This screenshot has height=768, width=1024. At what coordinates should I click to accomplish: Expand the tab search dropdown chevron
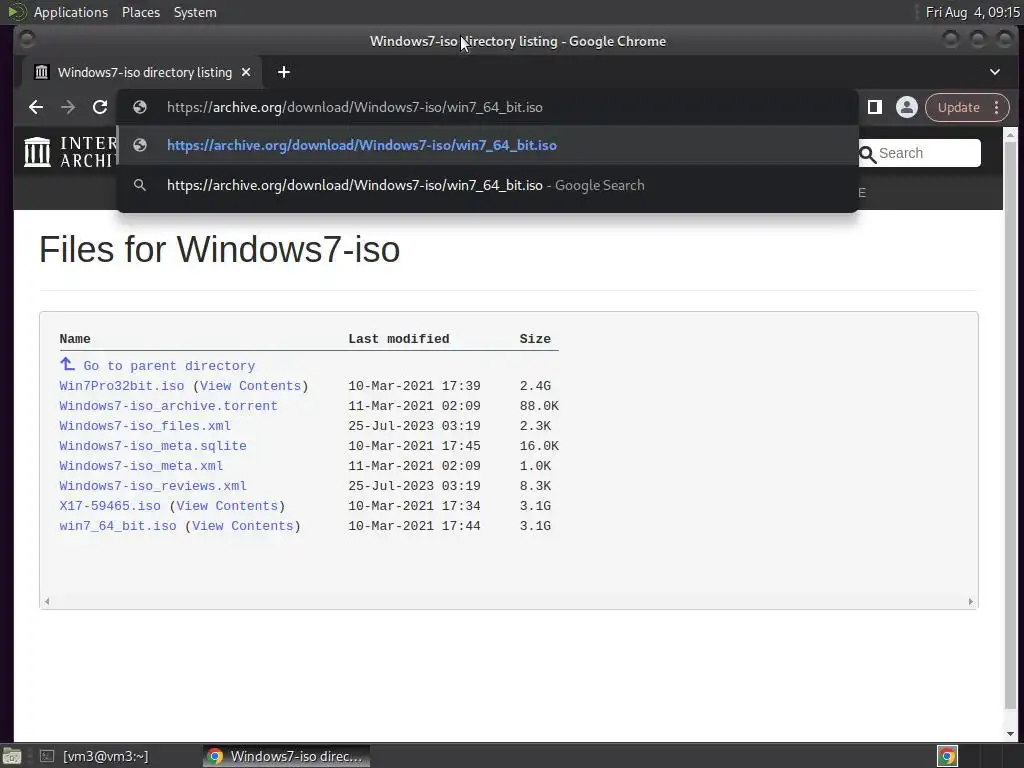coord(995,72)
